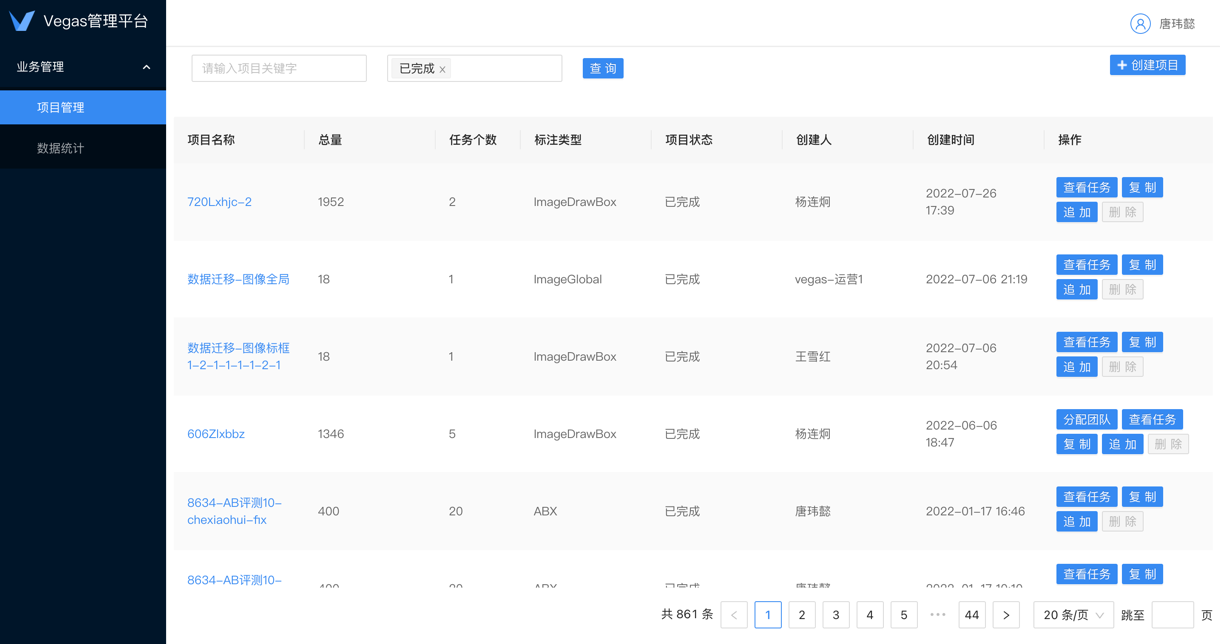1220x644 pixels.
Task: Click creator cell 王雪红
Action: [x=813, y=356]
